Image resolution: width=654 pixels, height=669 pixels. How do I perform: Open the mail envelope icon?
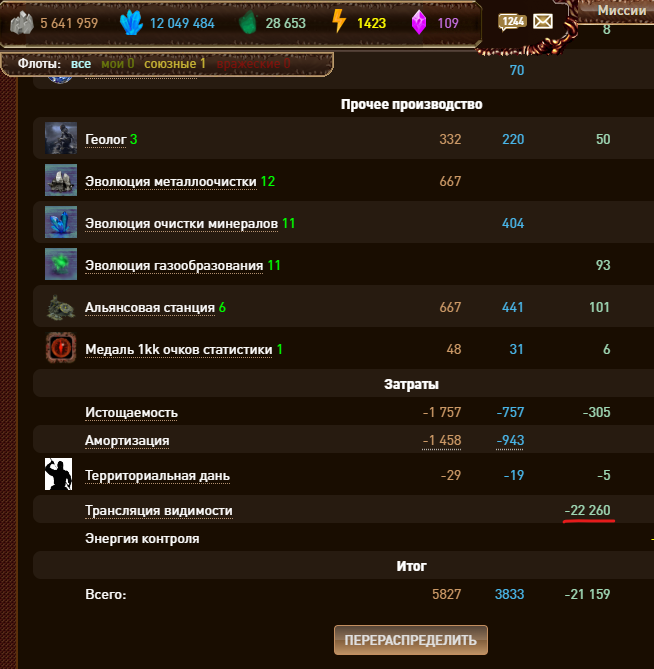(x=543, y=21)
